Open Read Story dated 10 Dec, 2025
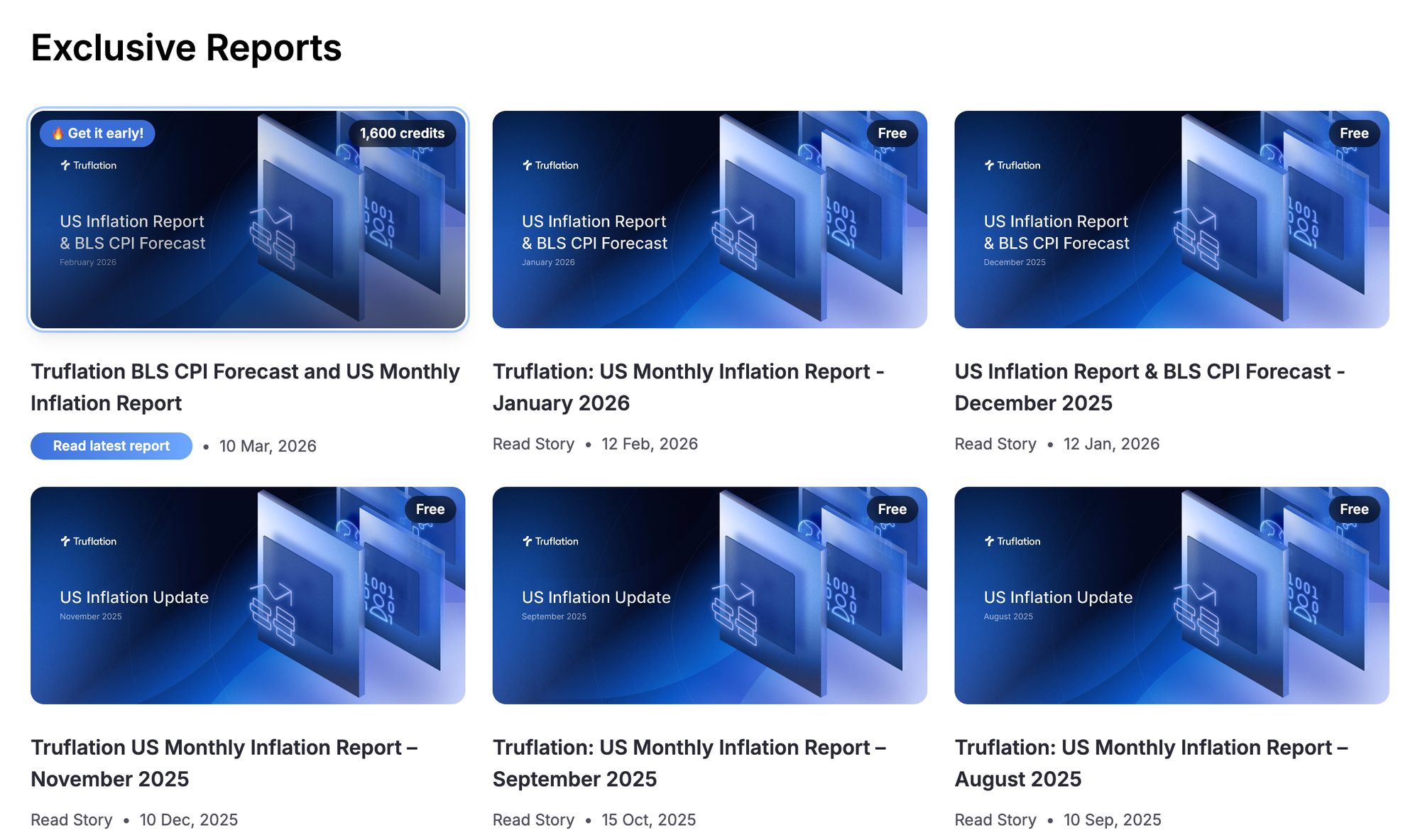Viewport: 1420px width, 840px height. point(72,819)
